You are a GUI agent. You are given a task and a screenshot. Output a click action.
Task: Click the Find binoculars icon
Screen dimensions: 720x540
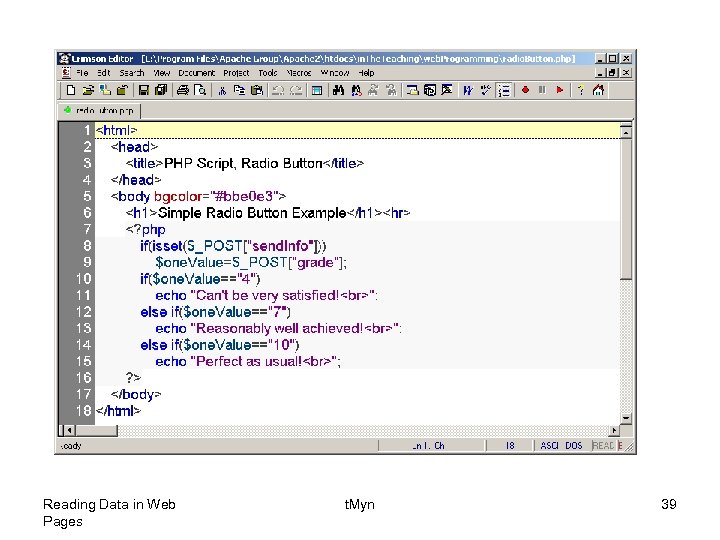pos(338,90)
